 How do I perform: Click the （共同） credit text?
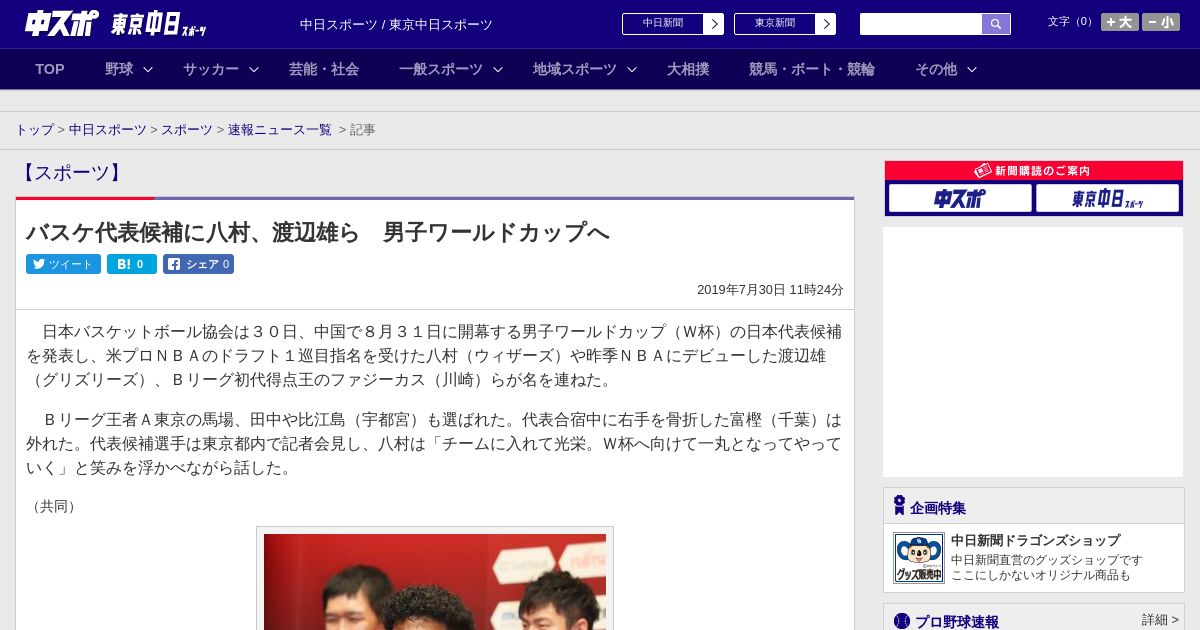(x=54, y=506)
